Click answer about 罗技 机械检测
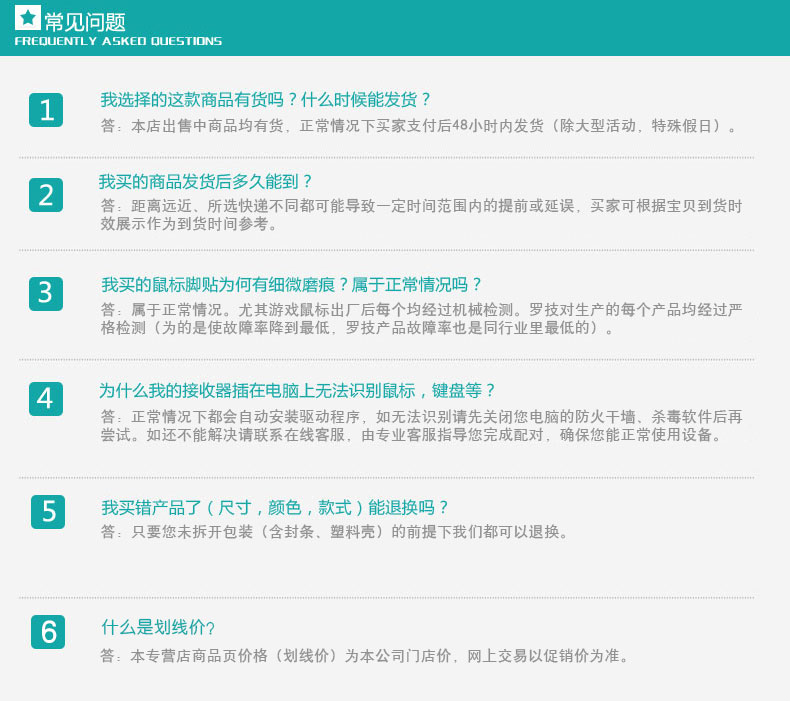 [x=421, y=318]
